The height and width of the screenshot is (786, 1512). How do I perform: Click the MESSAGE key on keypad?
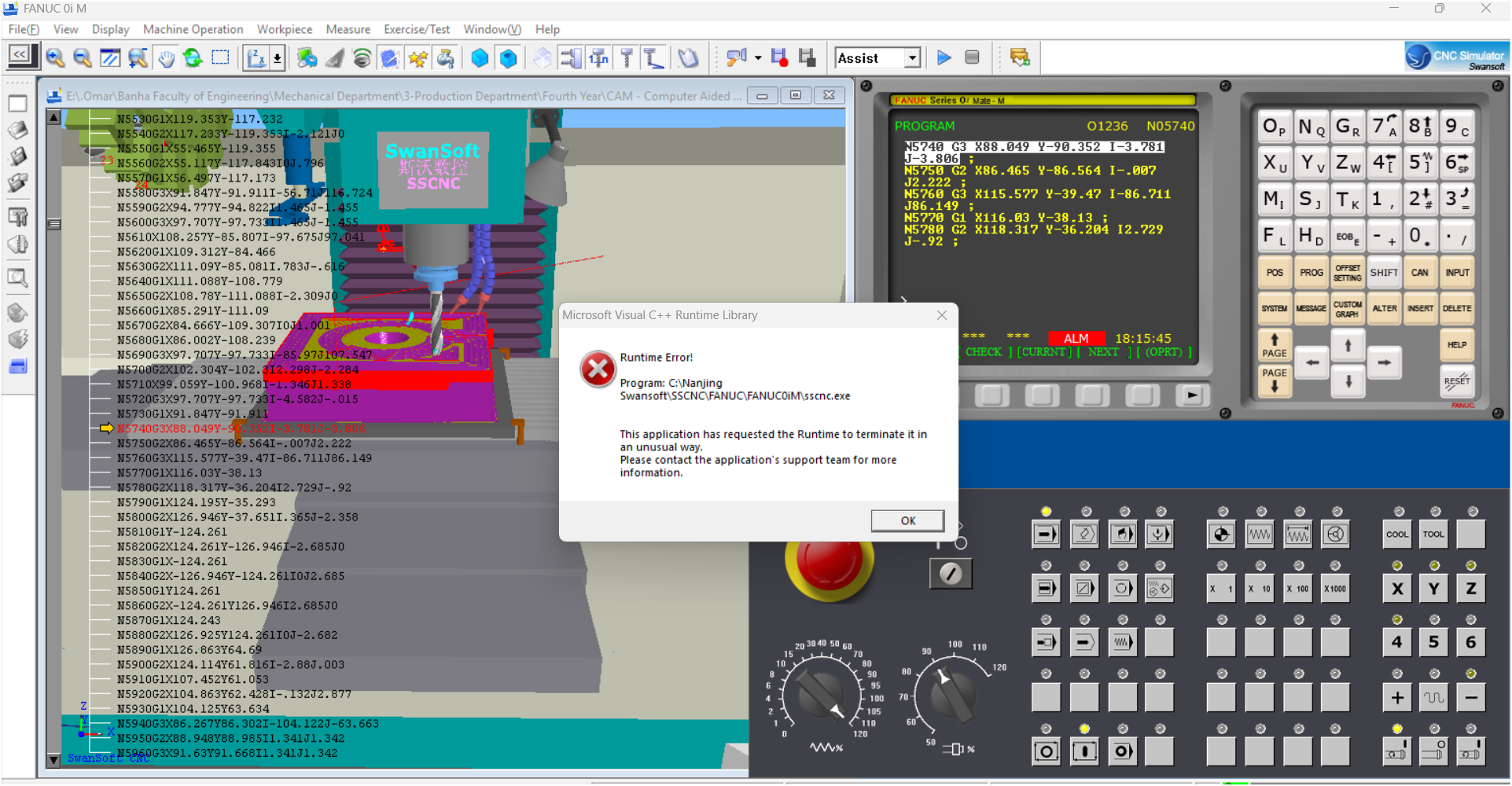[1312, 309]
